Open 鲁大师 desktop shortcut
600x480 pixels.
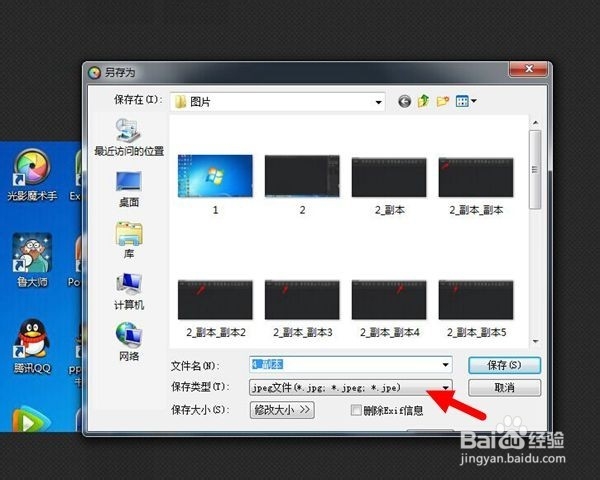pyautogui.click(x=32, y=260)
